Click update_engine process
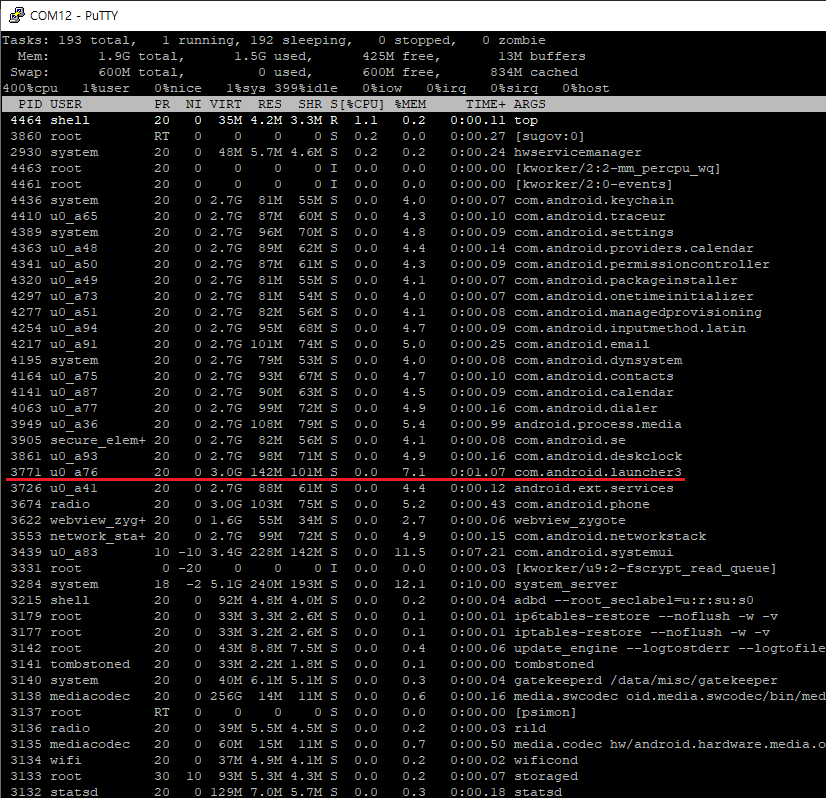826x798 pixels. coord(670,647)
